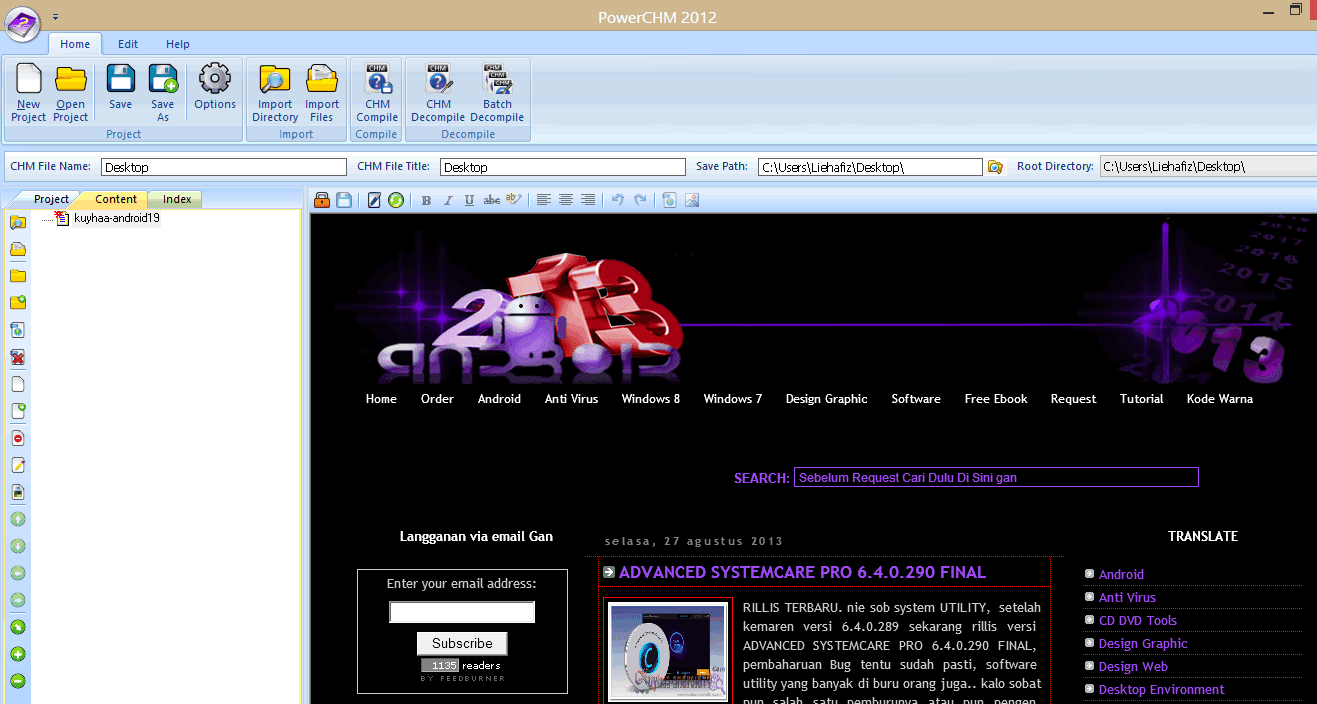Click the Undo arrow
Screen dimensions: 1317x704
pyautogui.click(x=618, y=200)
